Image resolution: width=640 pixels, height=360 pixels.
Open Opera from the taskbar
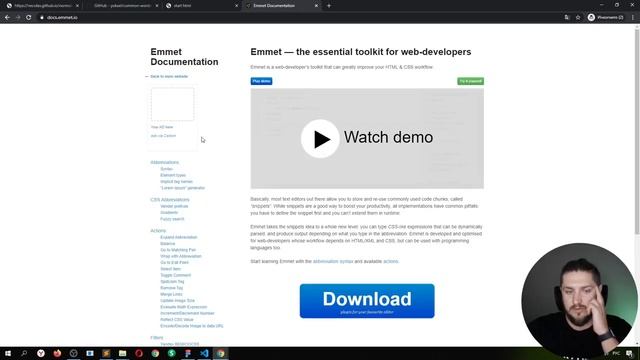[x=139, y=353]
